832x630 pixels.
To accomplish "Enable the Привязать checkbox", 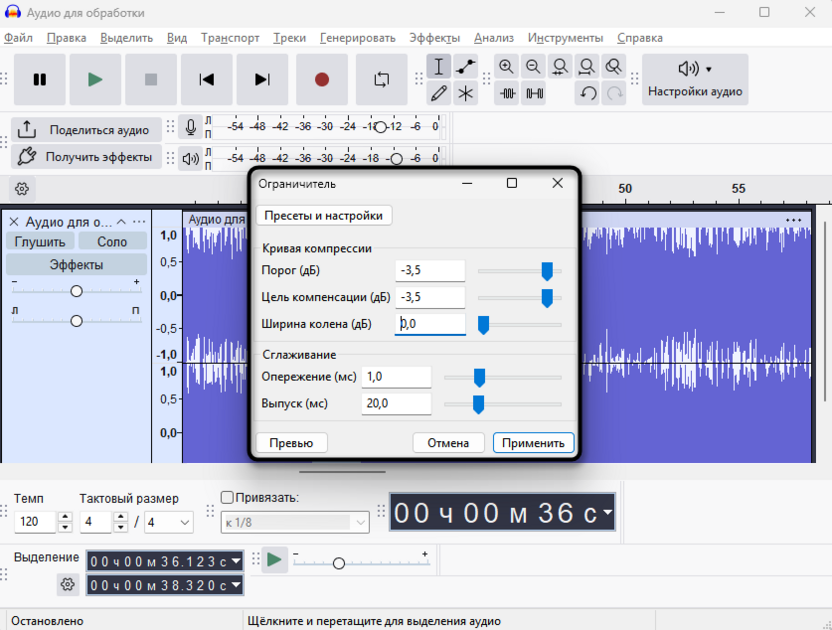I will tap(227, 494).
